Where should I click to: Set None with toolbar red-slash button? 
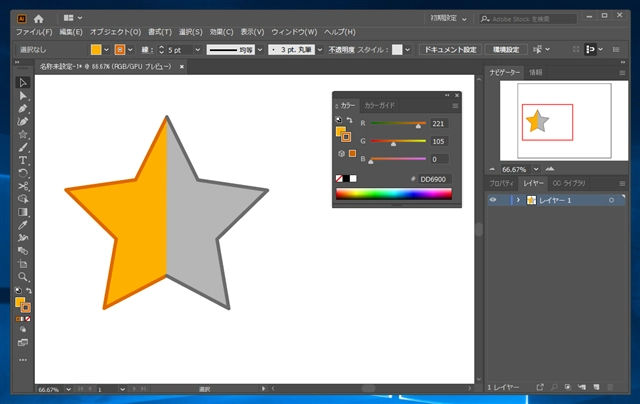click(x=28, y=319)
